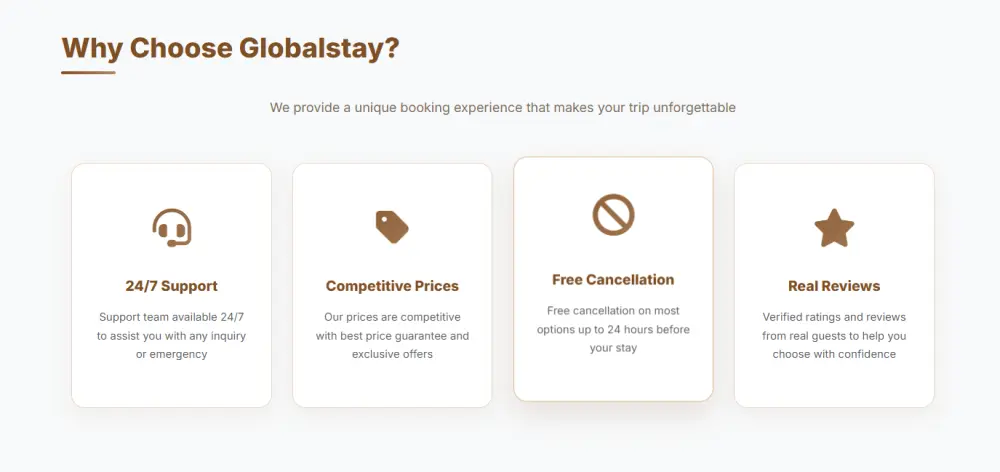The height and width of the screenshot is (472, 1000).
Task: Click the price tag icon
Action: click(x=392, y=227)
